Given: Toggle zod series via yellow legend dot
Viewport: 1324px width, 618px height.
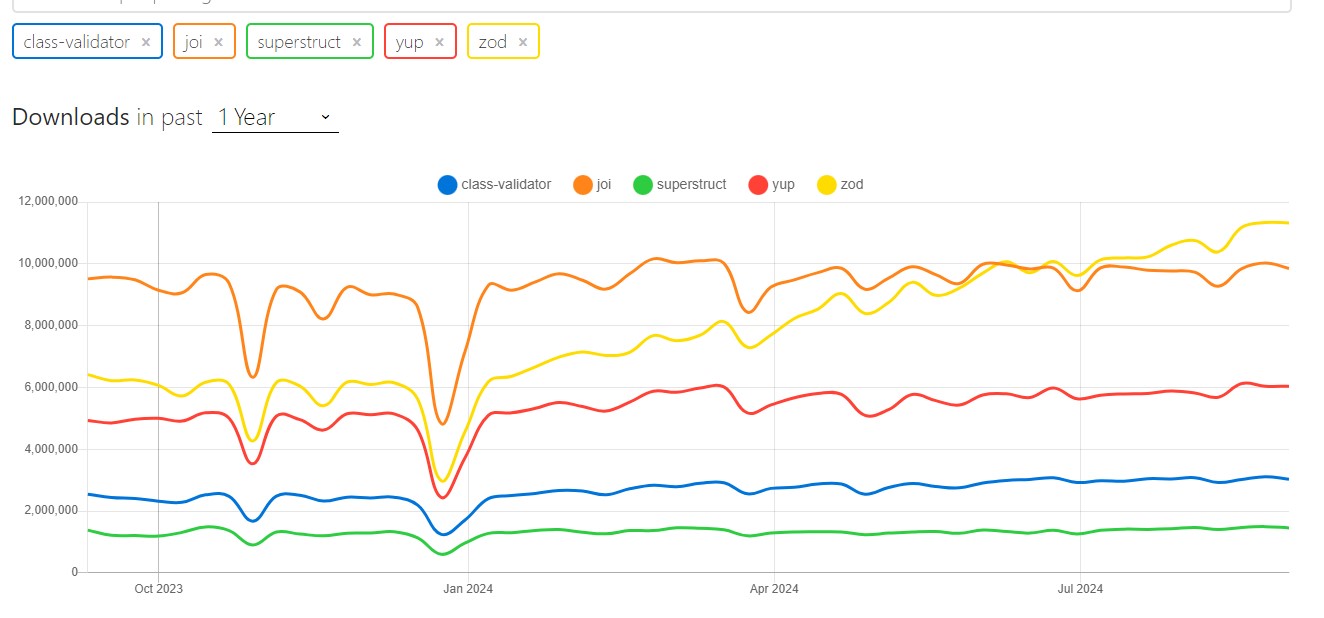Looking at the screenshot, I should pos(826,185).
